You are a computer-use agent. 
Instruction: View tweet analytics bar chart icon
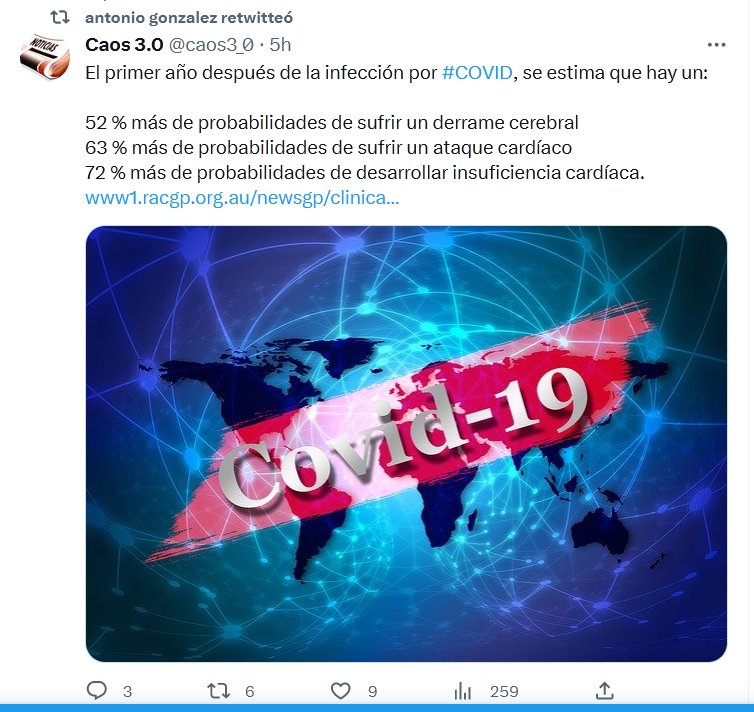pos(463,691)
